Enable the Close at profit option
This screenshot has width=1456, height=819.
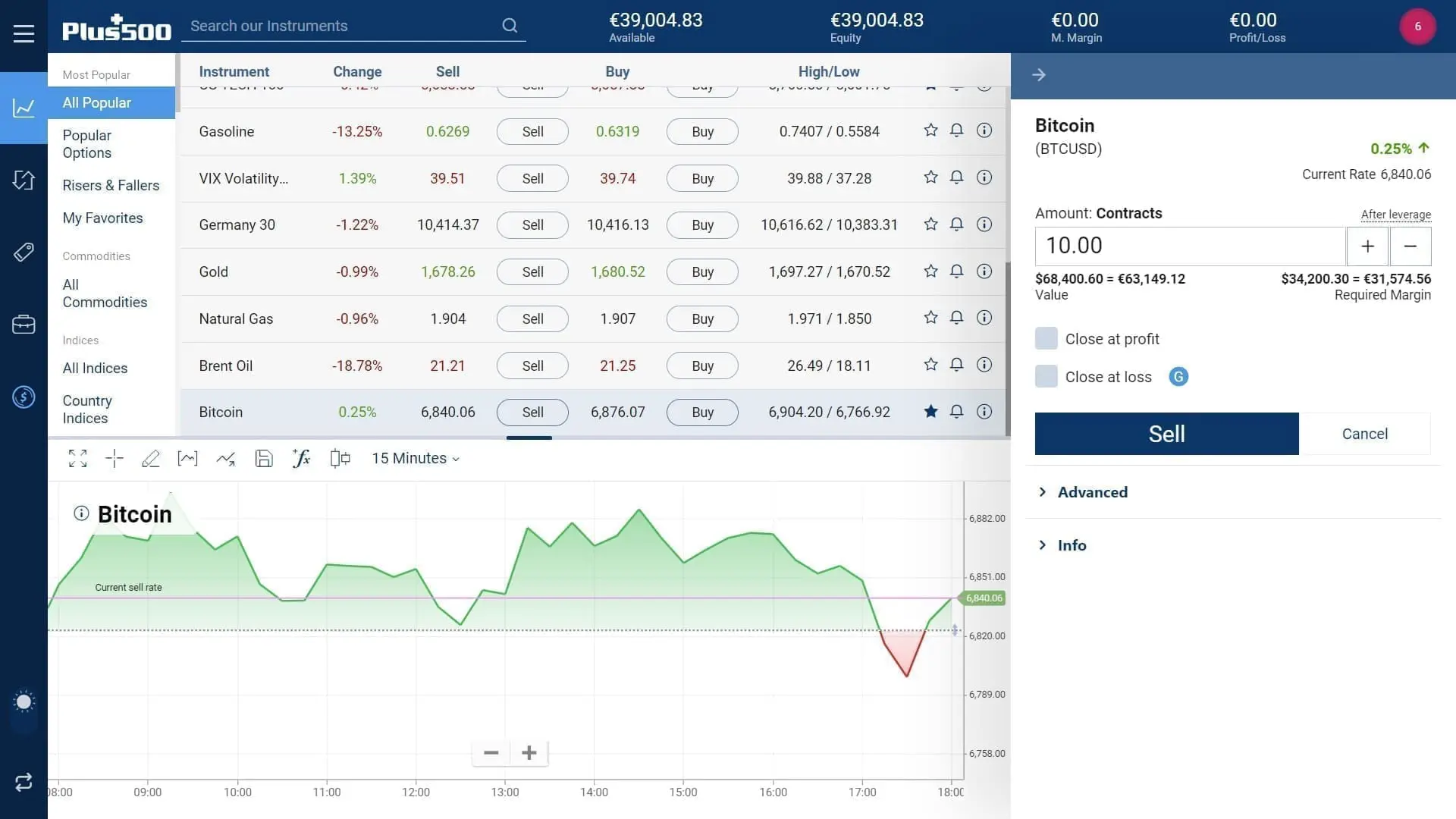click(x=1046, y=338)
